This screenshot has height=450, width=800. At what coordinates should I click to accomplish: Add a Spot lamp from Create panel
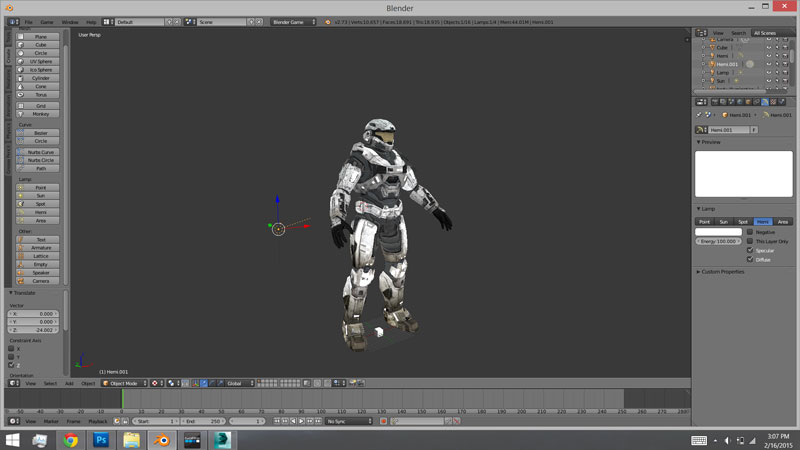[x=38, y=204]
